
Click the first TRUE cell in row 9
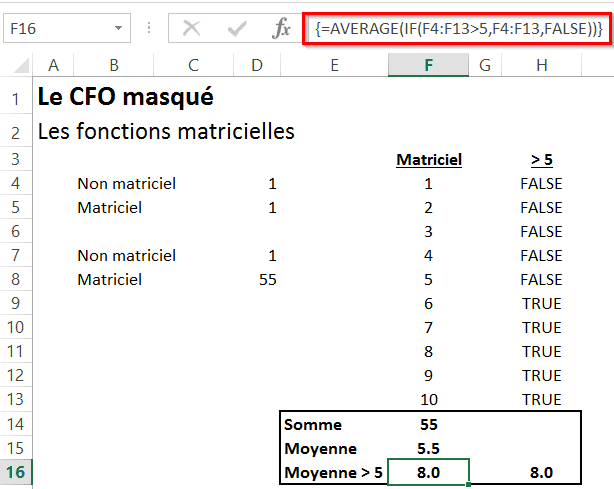click(541, 304)
